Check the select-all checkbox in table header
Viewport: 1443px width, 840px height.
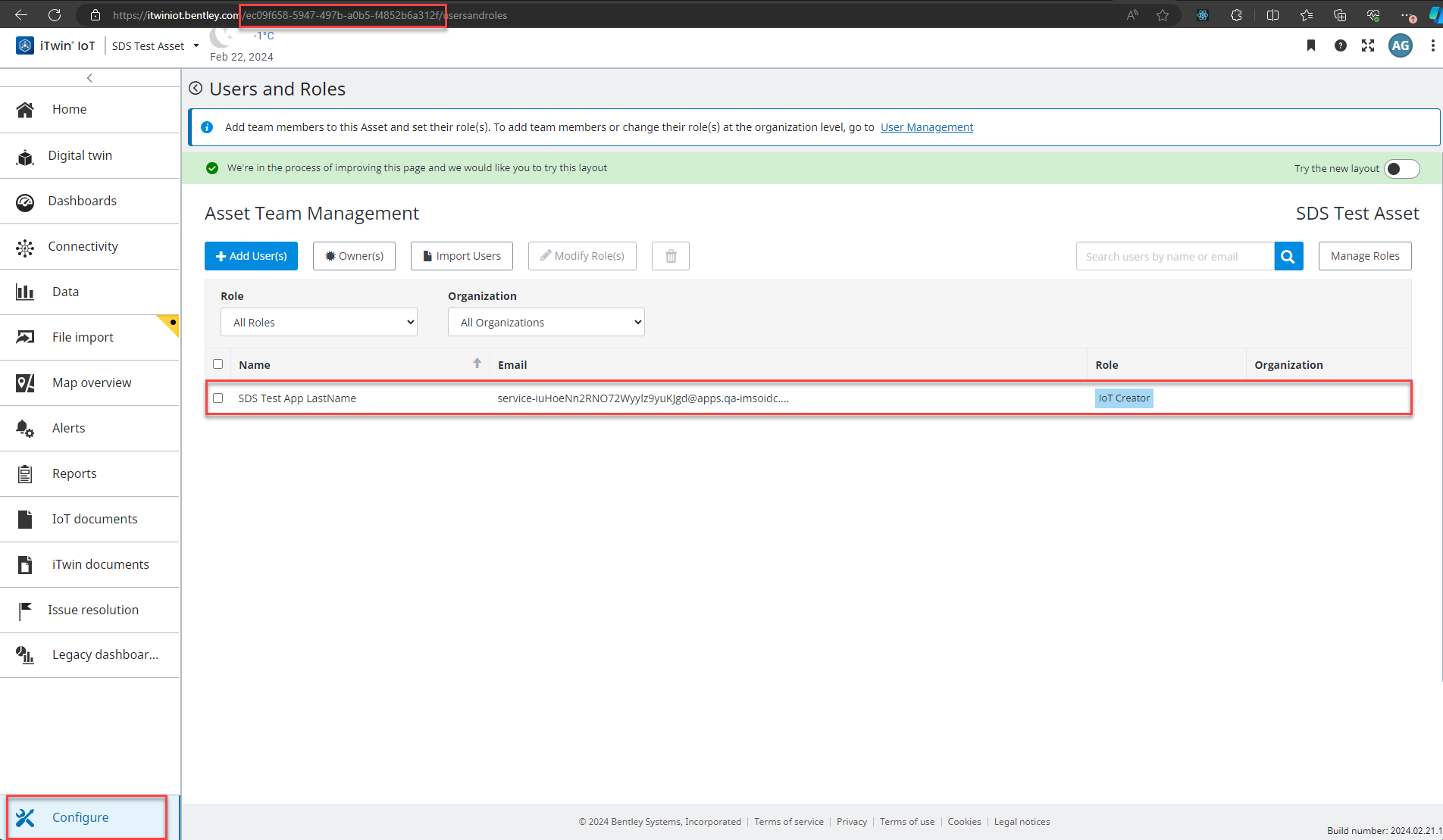tap(218, 364)
